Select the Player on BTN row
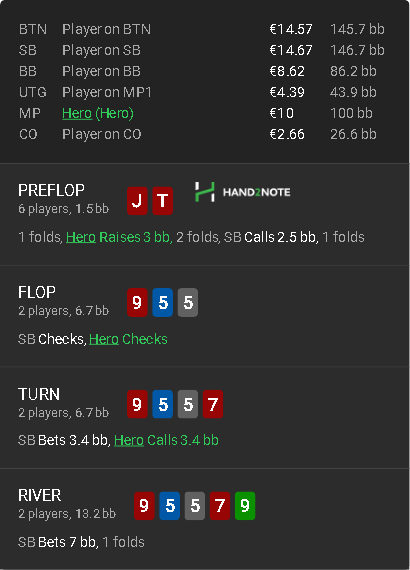Screen dimensions: 410x570 (202, 29)
